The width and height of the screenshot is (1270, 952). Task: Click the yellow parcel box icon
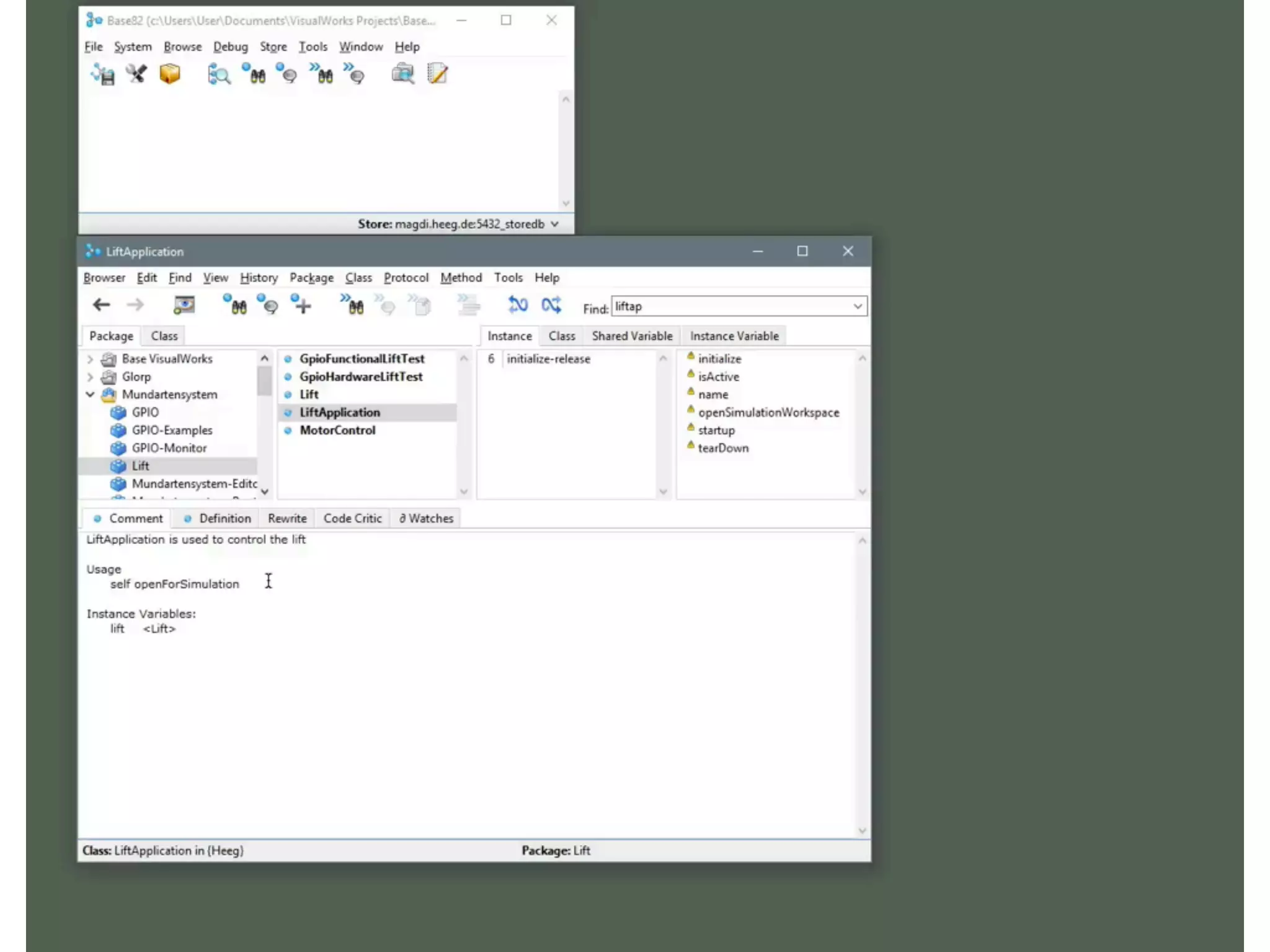[x=169, y=74]
